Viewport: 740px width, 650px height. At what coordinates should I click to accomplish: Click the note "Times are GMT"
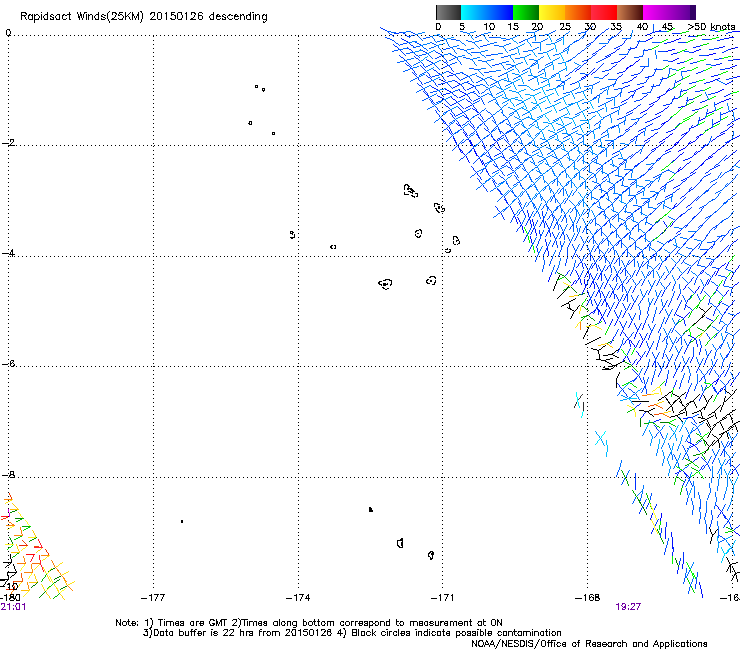coord(193,623)
